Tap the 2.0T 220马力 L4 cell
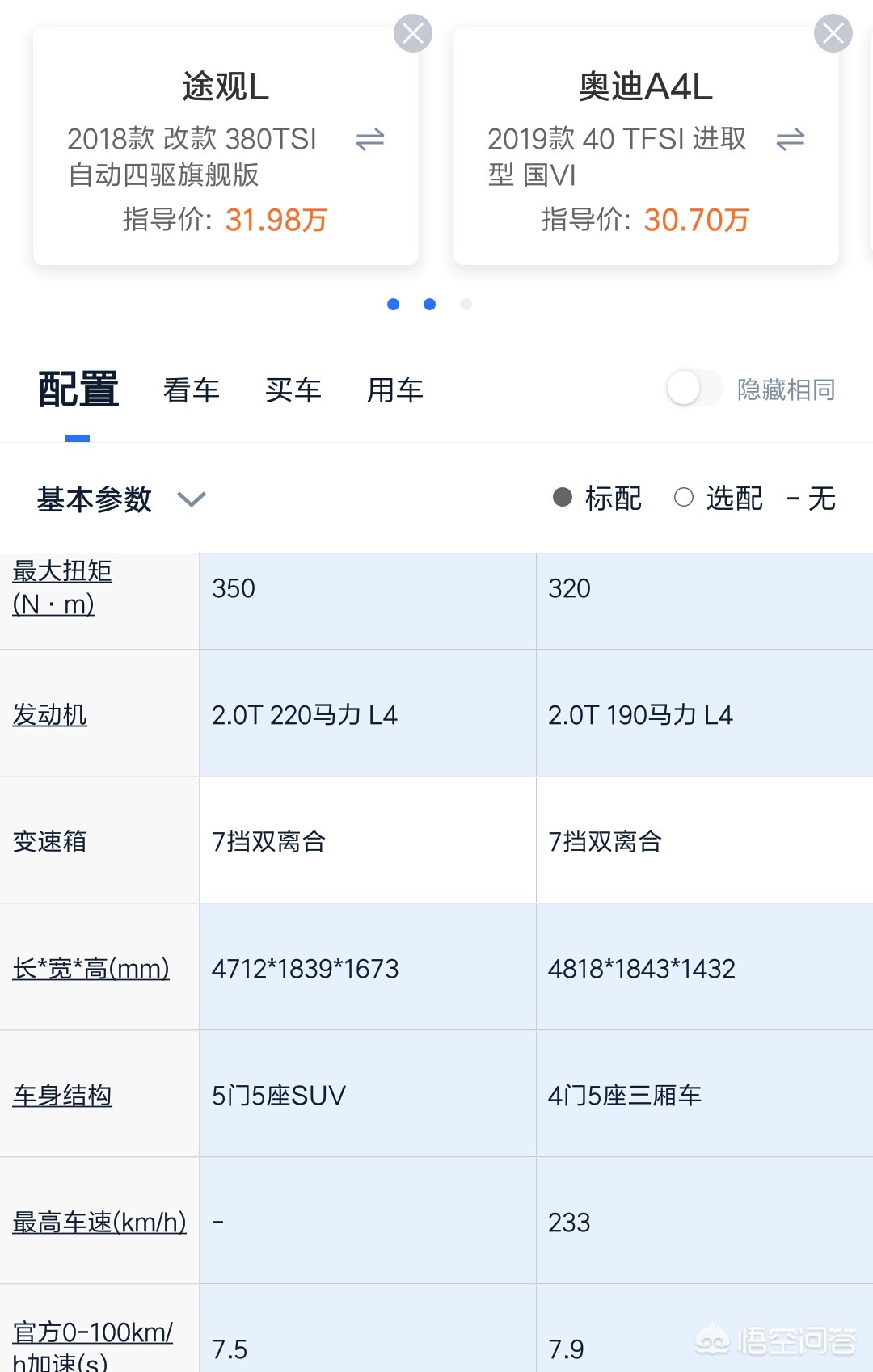873x1372 pixels. pos(368,713)
